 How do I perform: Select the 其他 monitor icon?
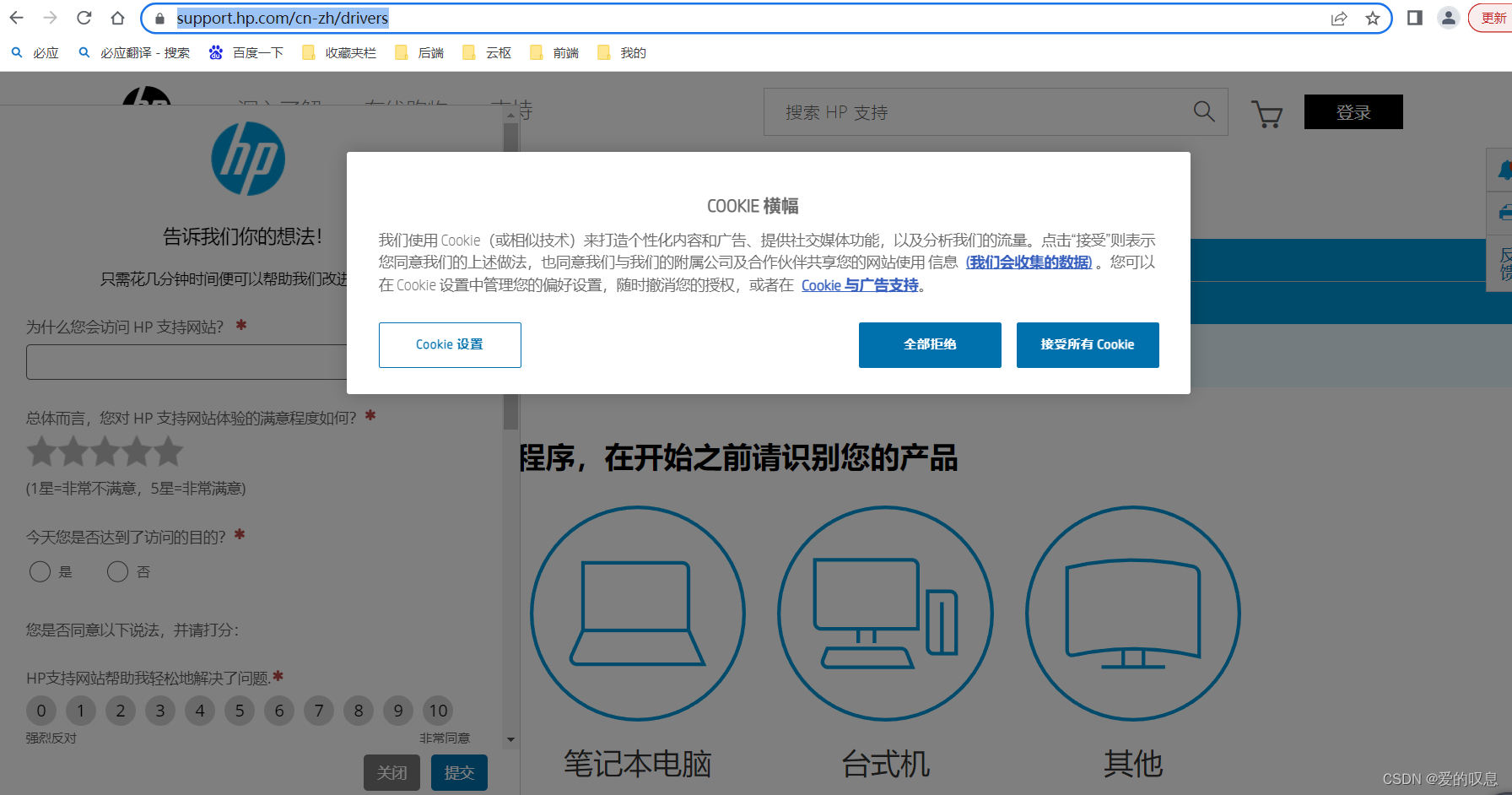click(1133, 614)
